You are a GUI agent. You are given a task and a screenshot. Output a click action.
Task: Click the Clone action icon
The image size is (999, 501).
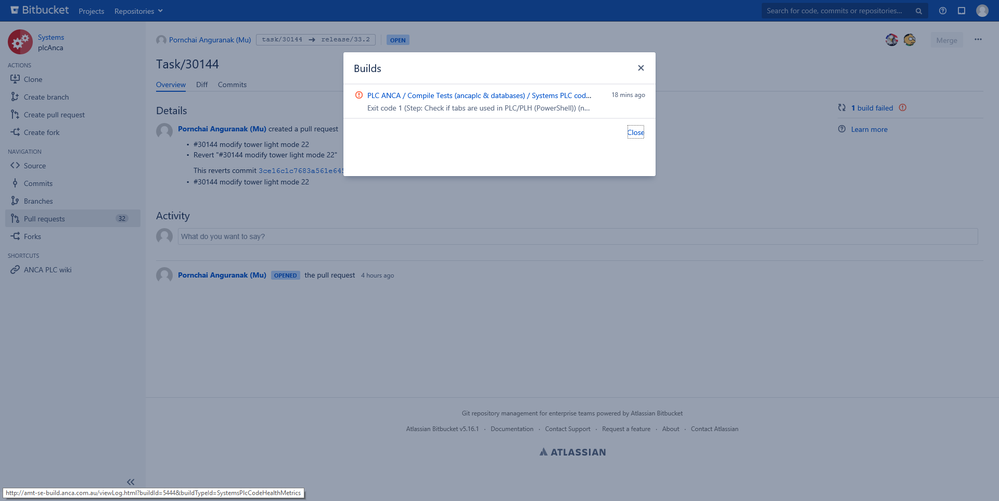point(15,79)
